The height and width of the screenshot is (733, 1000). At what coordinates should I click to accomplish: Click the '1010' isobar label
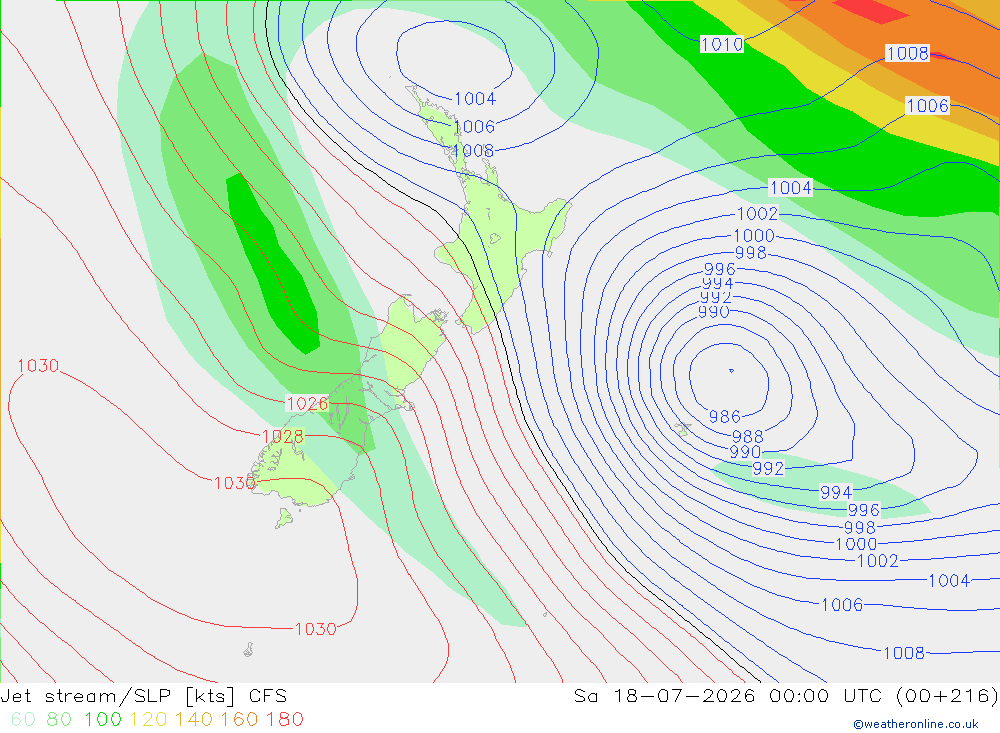coord(722,44)
